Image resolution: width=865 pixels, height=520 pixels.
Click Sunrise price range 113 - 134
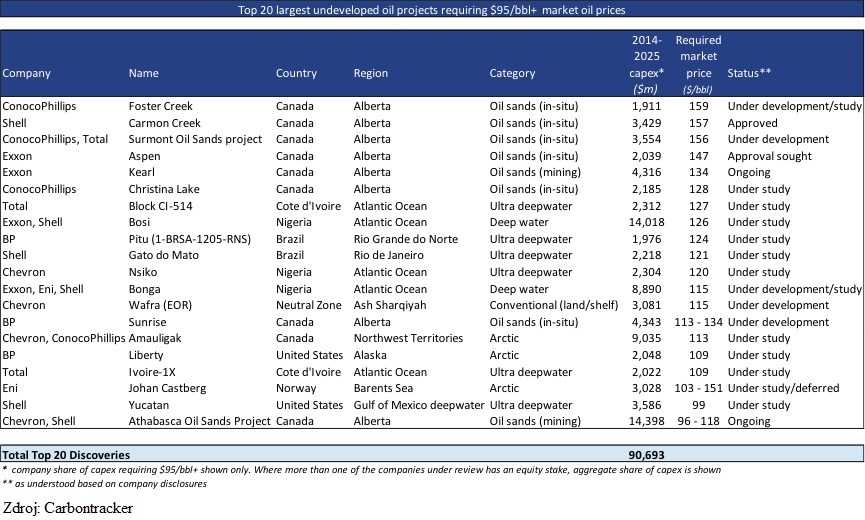coord(698,322)
